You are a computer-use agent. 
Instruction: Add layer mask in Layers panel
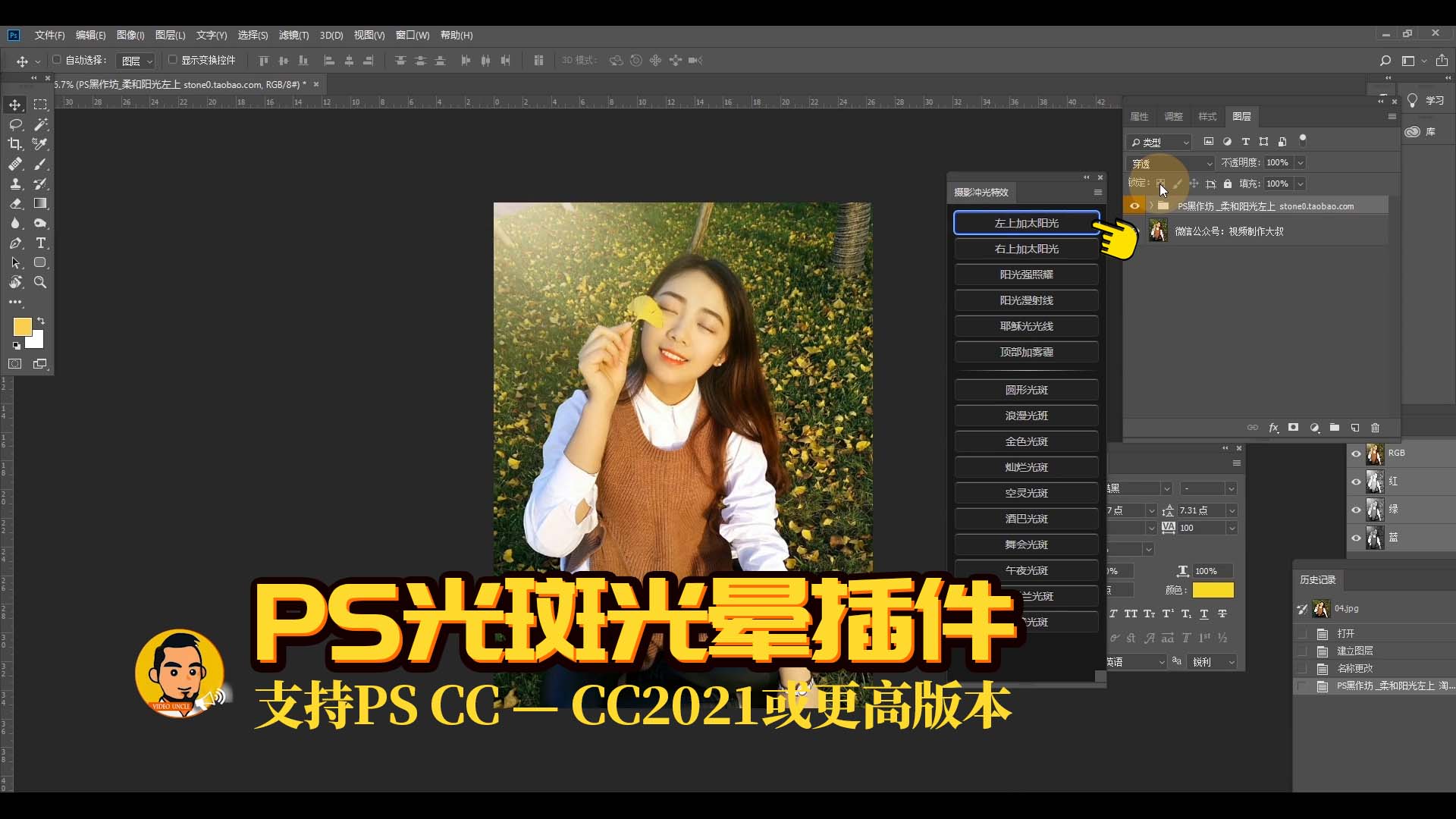[x=1294, y=428]
